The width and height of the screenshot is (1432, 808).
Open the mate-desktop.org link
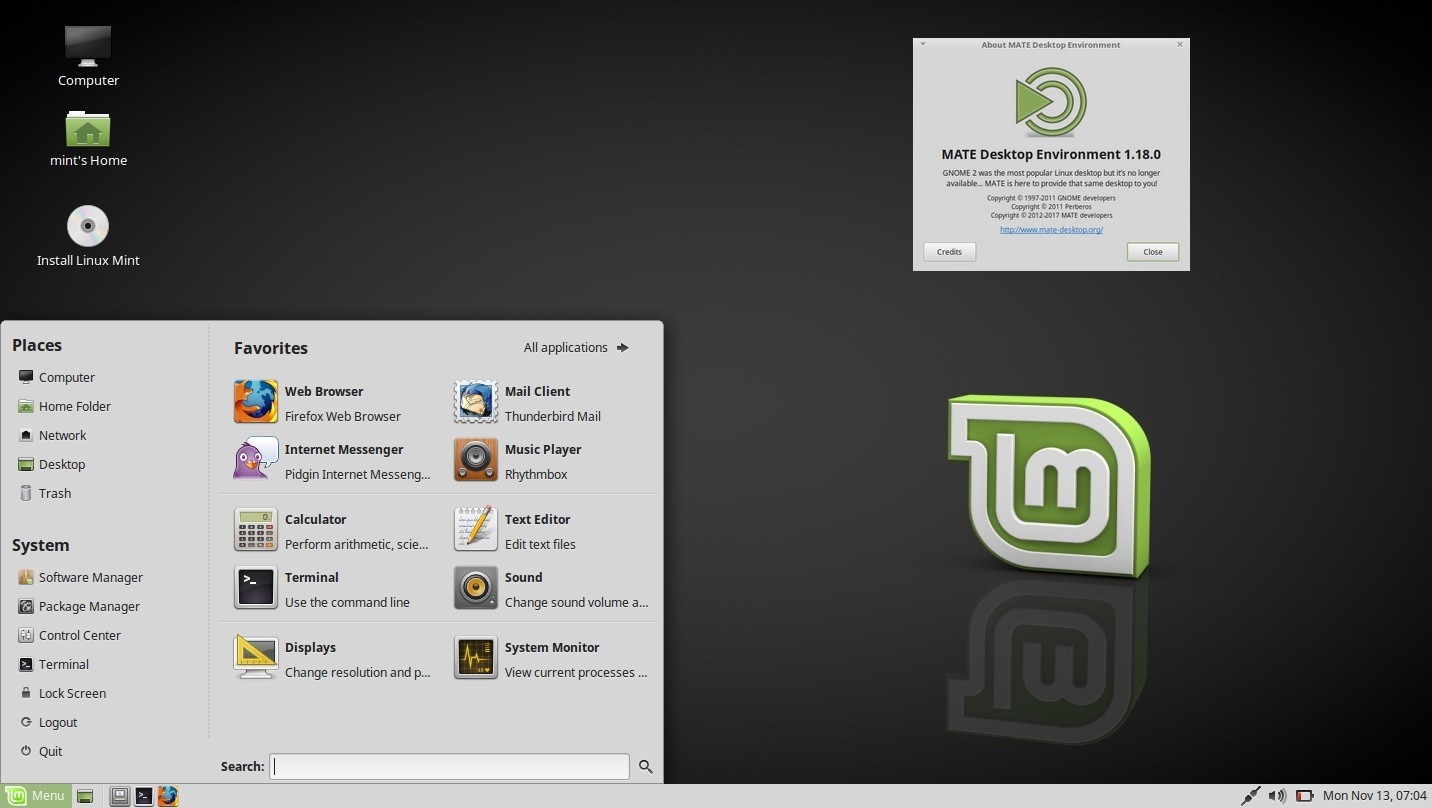pos(1051,229)
